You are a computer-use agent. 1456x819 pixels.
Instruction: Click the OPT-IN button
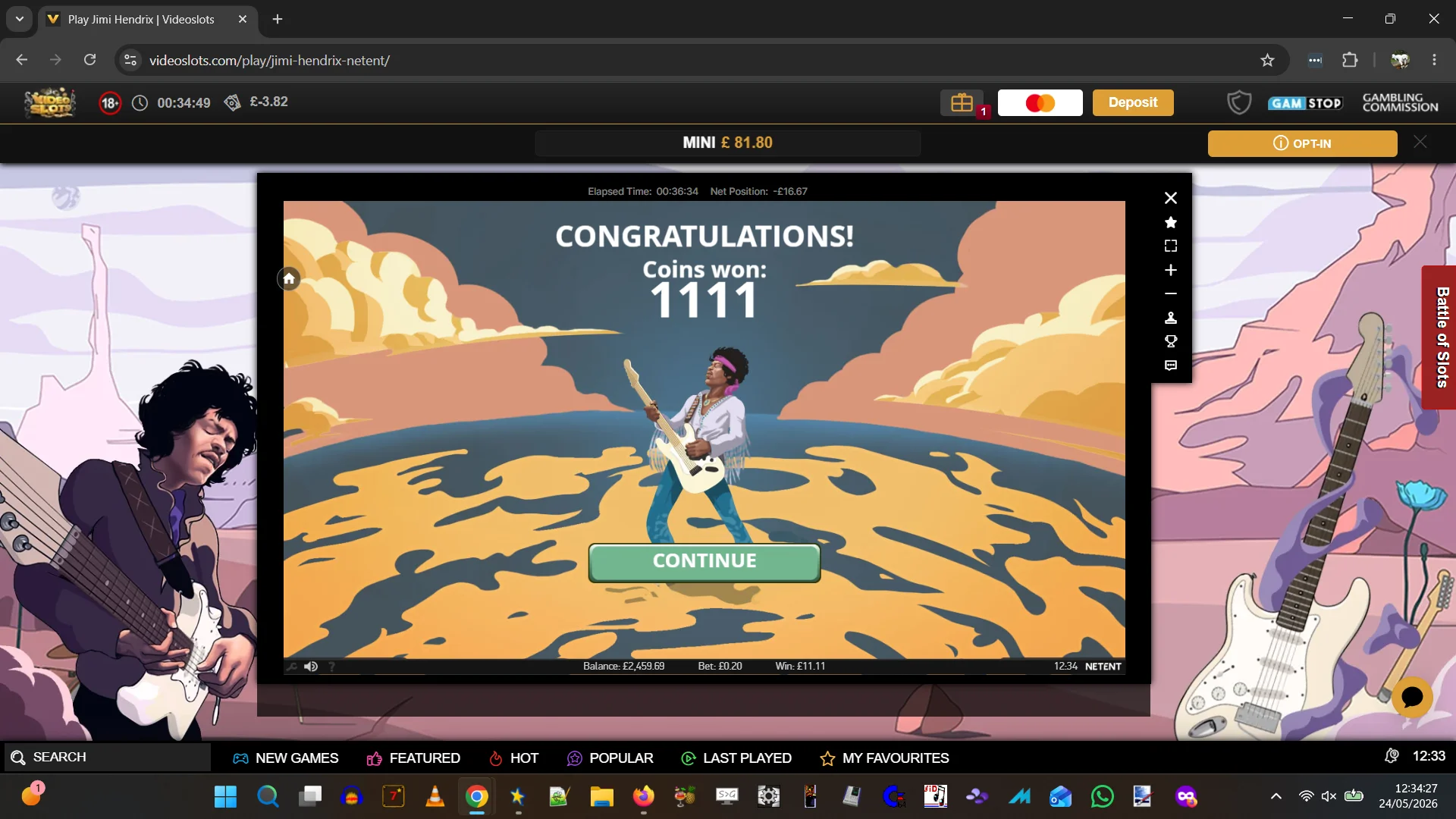click(x=1302, y=143)
